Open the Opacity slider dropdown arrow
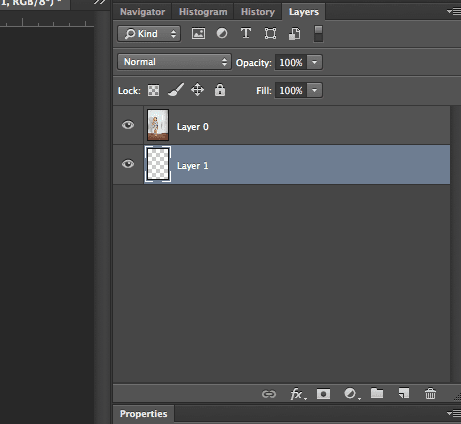The width and height of the screenshot is (461, 424). tap(314, 62)
